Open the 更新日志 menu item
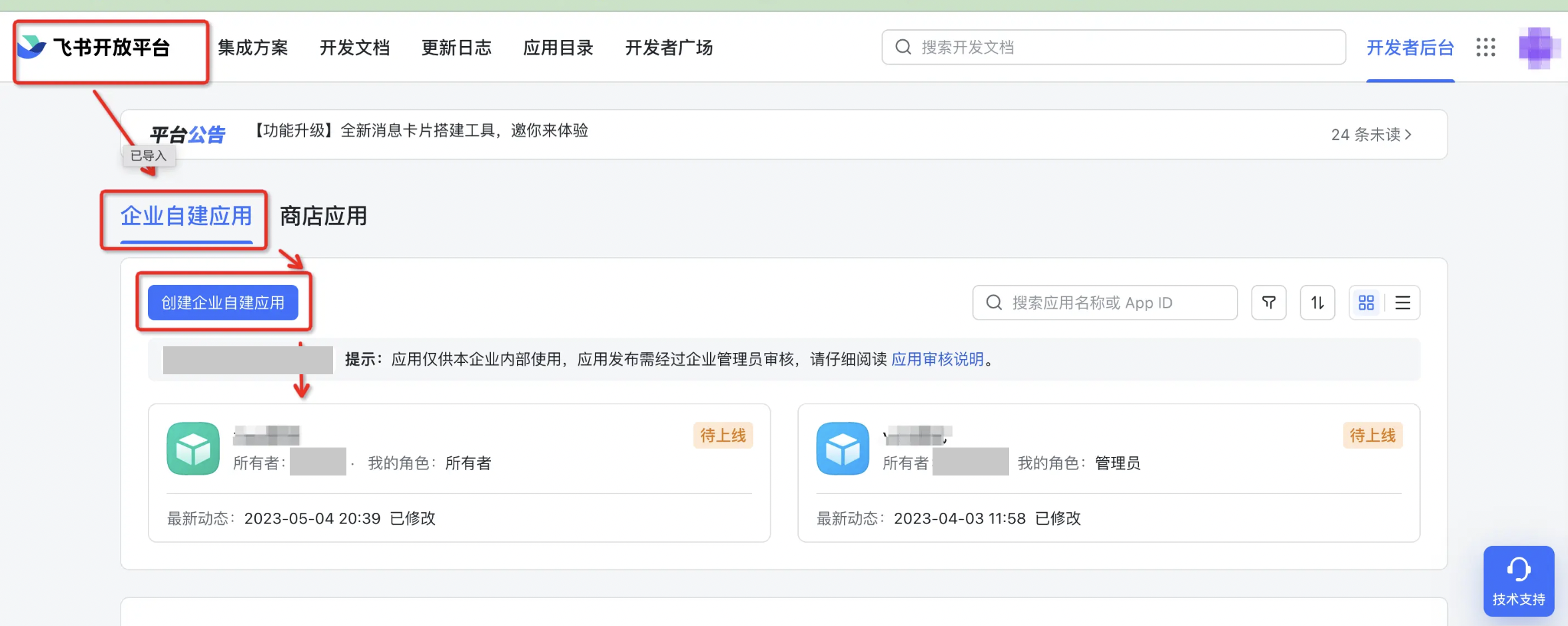The height and width of the screenshot is (626, 1568). coord(457,48)
